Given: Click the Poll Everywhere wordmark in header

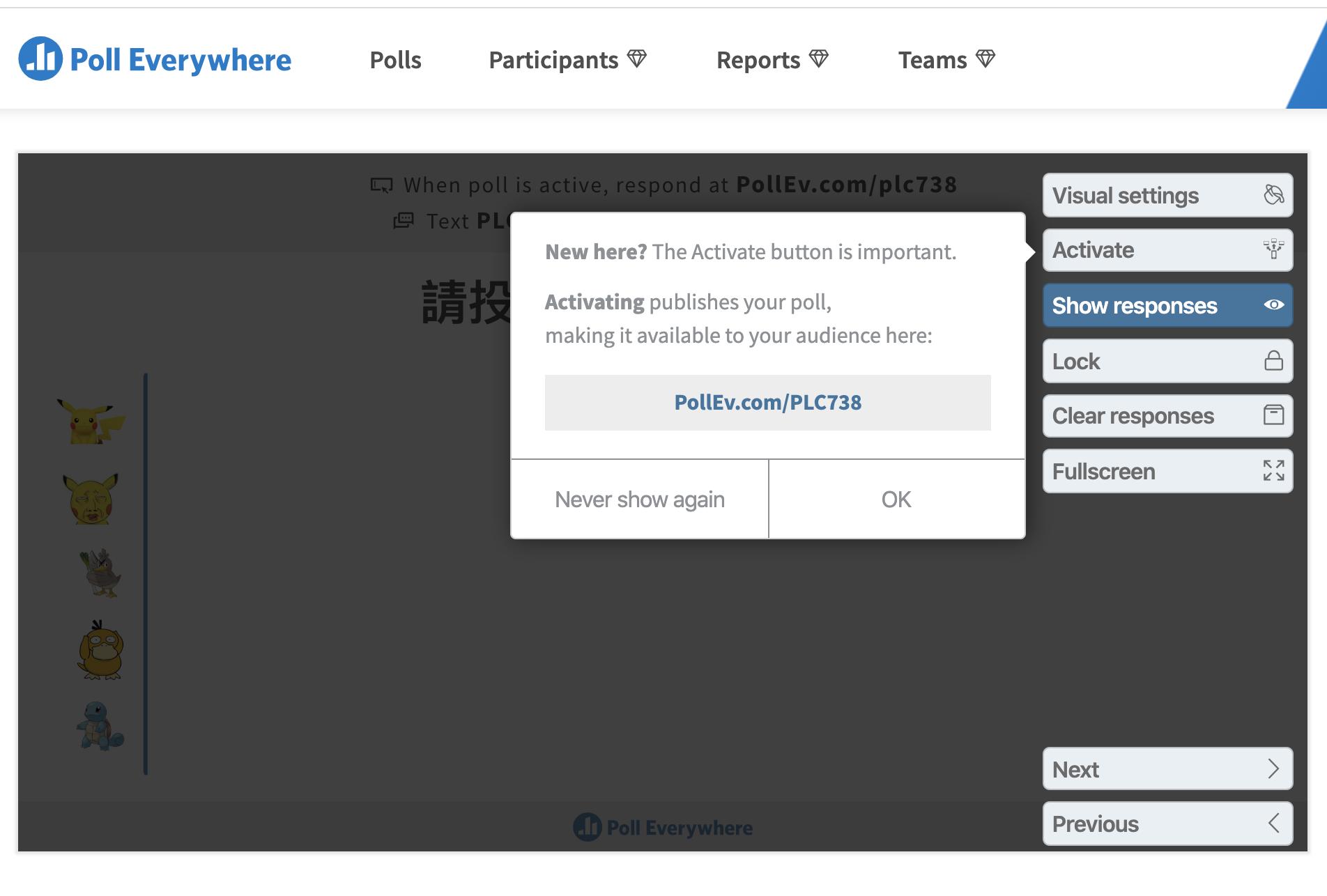Looking at the screenshot, I should click(x=181, y=60).
